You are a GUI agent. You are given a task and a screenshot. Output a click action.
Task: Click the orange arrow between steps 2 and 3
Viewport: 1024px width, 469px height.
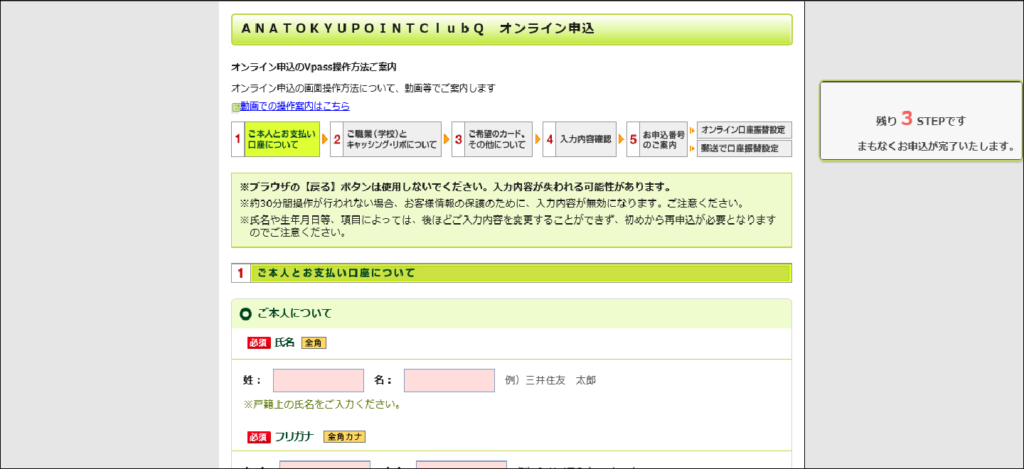tap(446, 139)
